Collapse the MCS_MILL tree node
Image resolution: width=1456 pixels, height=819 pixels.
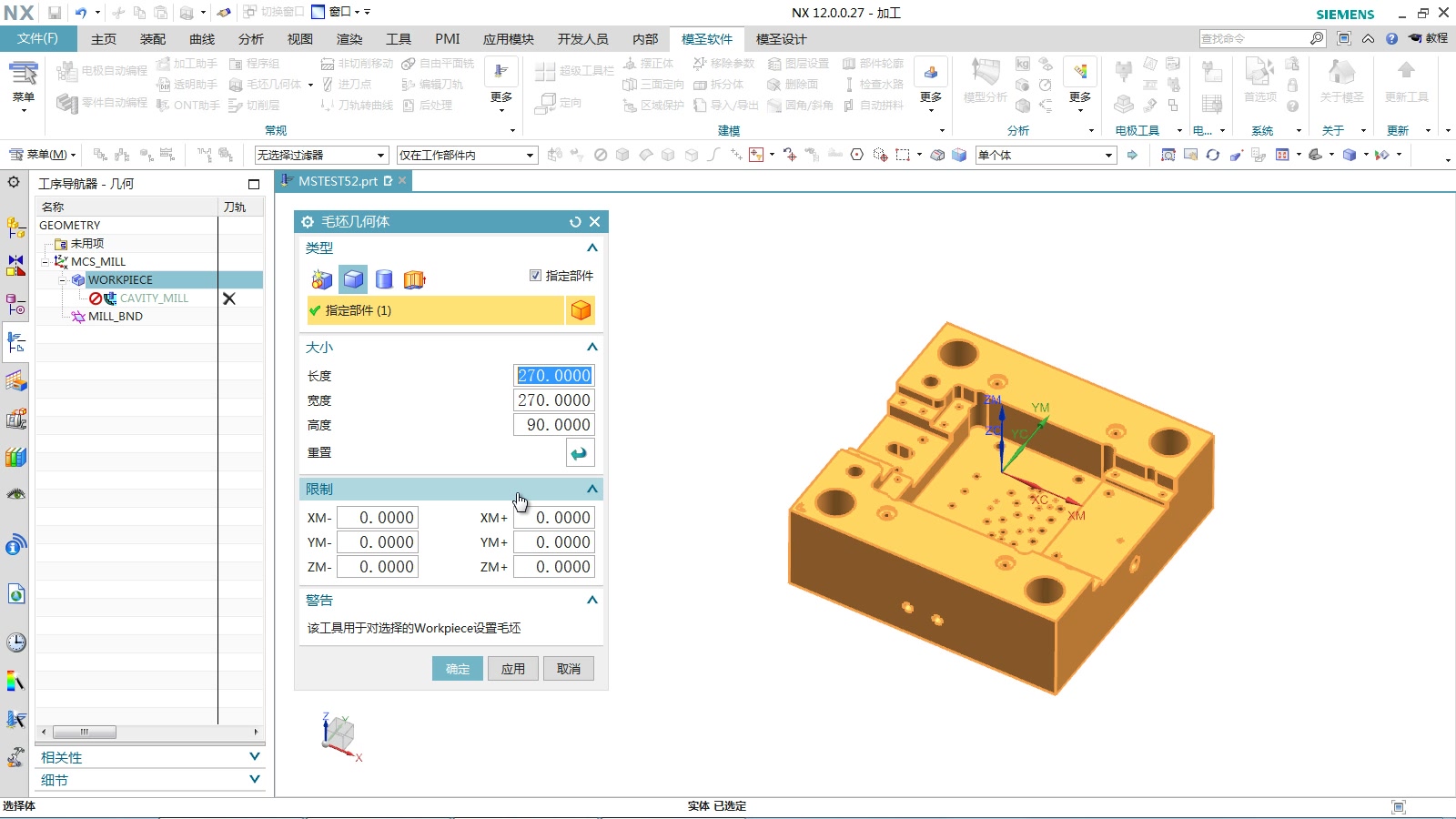pyautogui.click(x=45, y=261)
